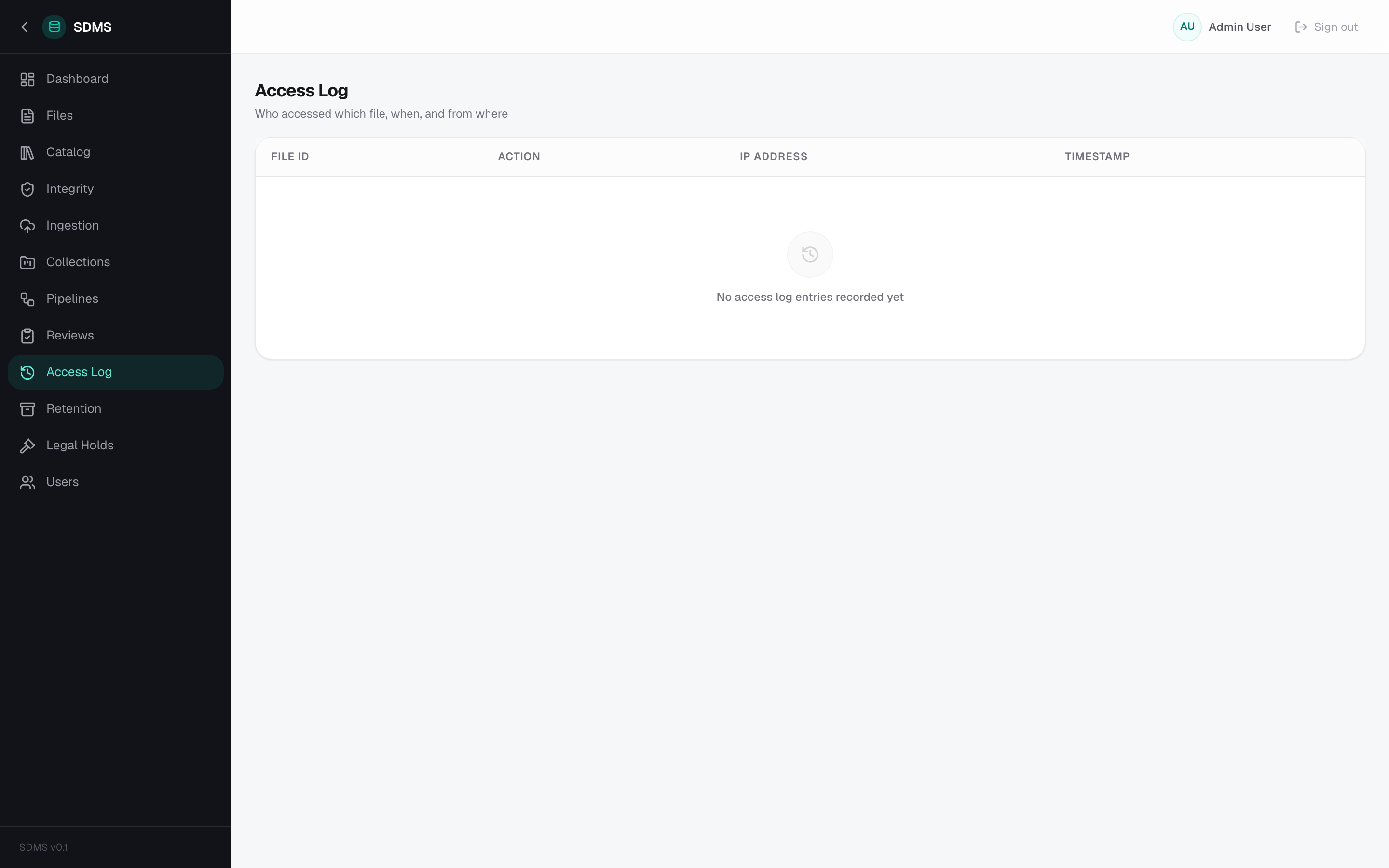
Task: Open Catalog from the sidebar
Action: (115, 153)
